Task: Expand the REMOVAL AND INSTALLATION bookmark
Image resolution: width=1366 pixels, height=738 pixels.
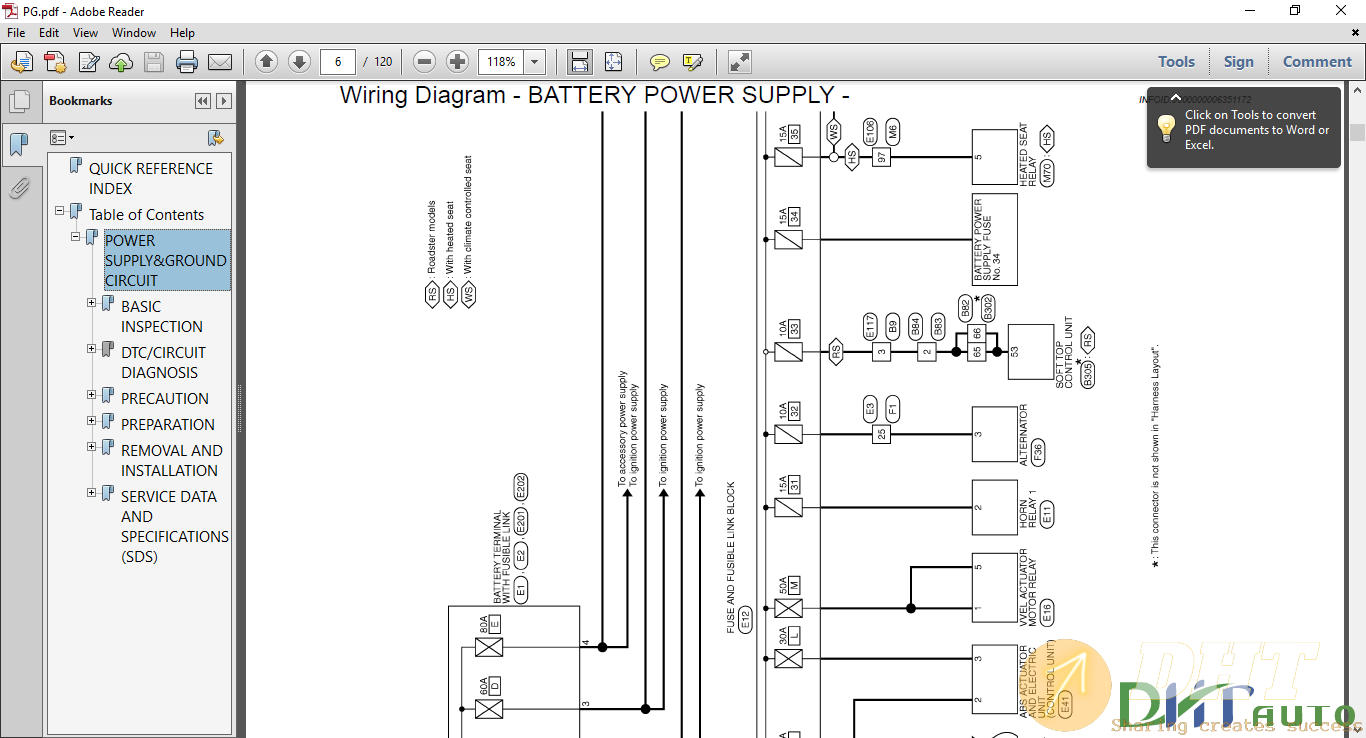Action: 92,447
